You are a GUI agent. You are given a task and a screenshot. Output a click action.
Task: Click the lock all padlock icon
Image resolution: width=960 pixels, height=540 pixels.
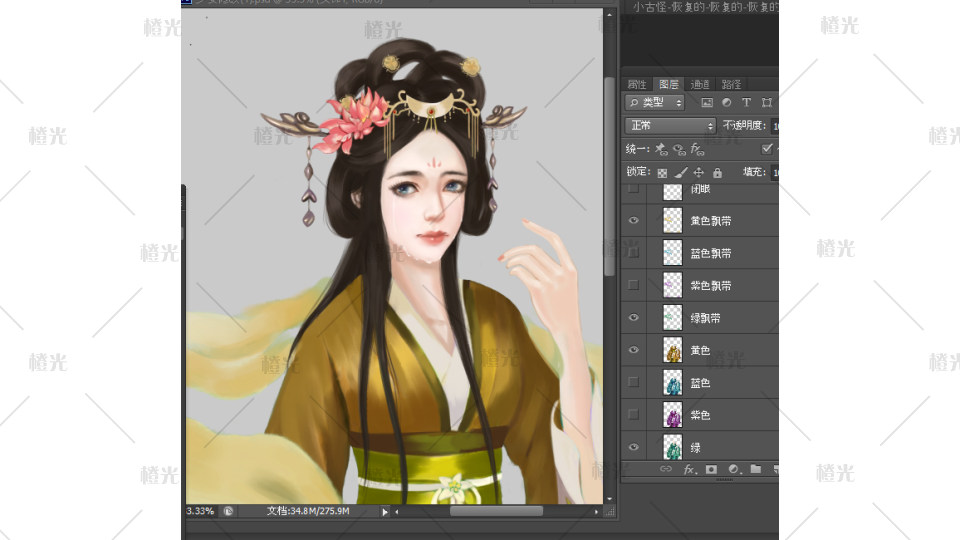point(717,173)
